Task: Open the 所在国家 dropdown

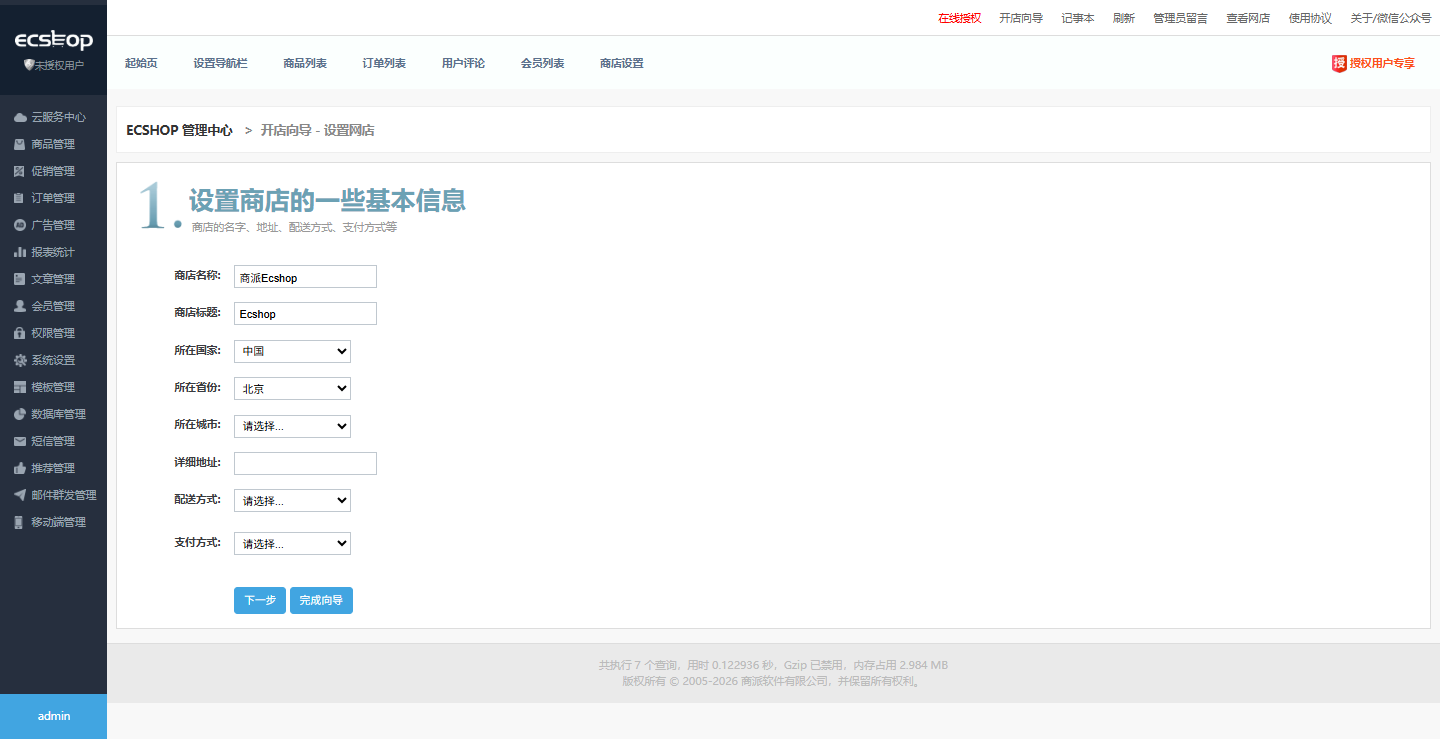Action: (292, 351)
